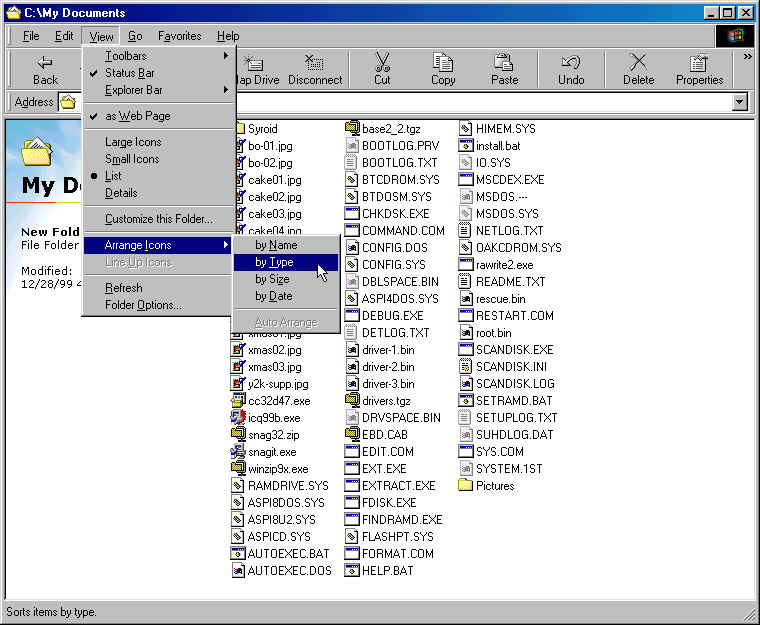Screen dimensions: 760x625
Task: Click the Cut scissors toolbar icon
Action: pyautogui.click(x=382, y=63)
